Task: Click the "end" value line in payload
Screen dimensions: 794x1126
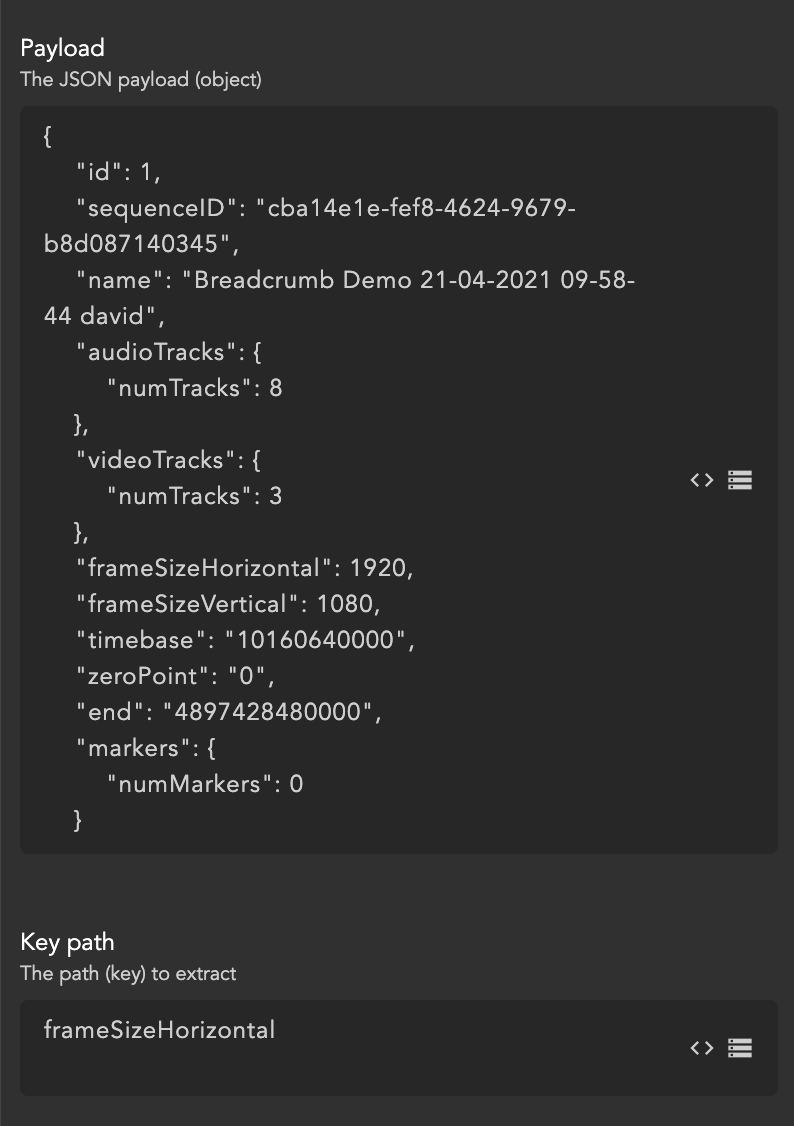Action: pyautogui.click(x=230, y=712)
